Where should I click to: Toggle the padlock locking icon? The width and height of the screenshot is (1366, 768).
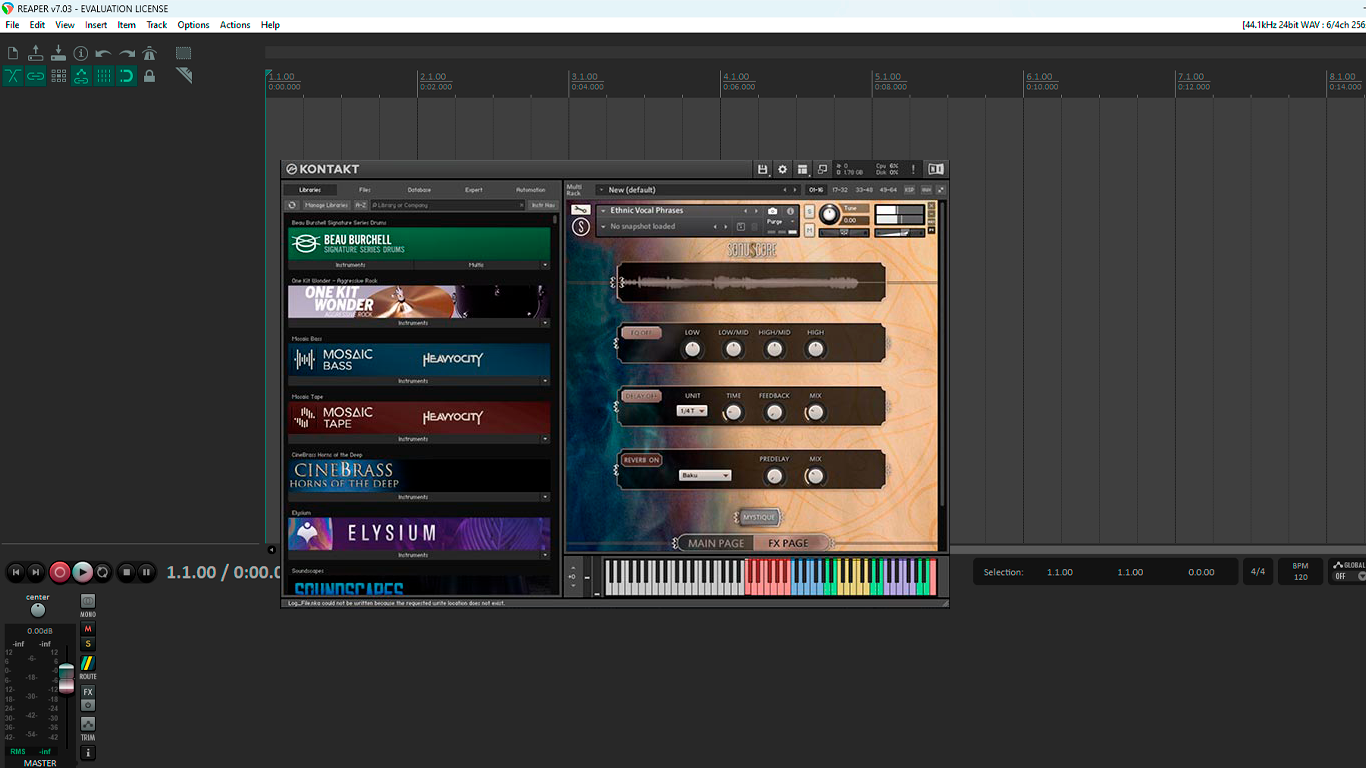pos(149,76)
